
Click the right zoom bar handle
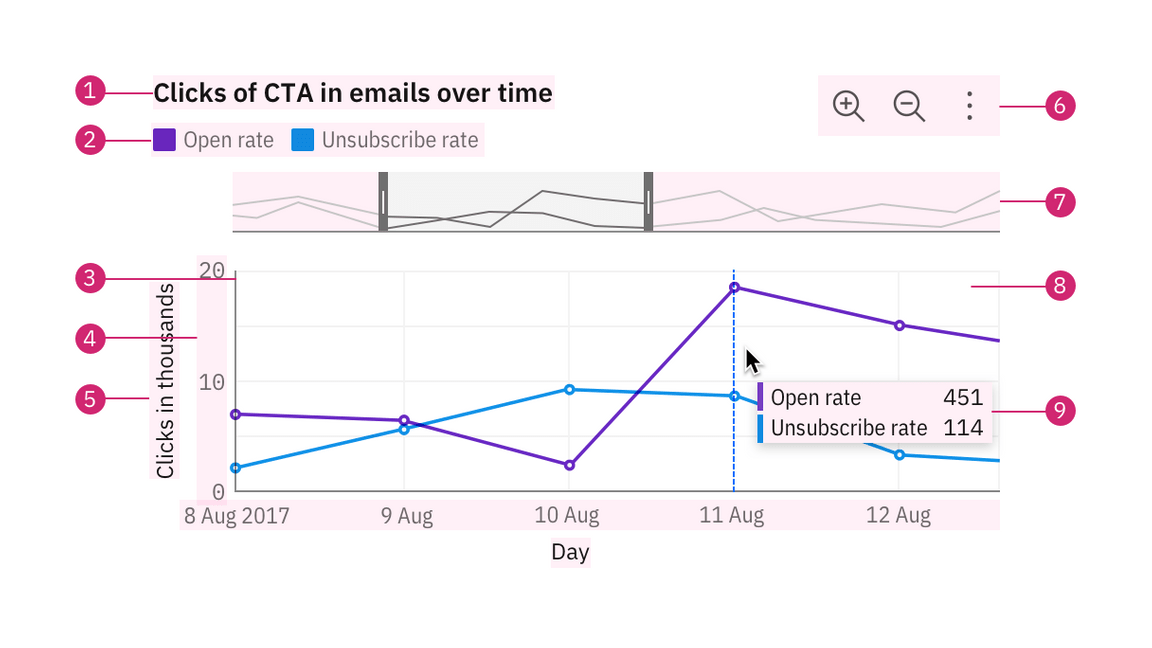(648, 202)
